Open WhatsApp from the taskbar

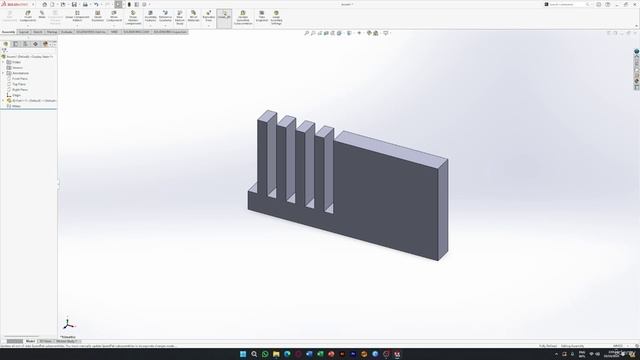(265, 354)
